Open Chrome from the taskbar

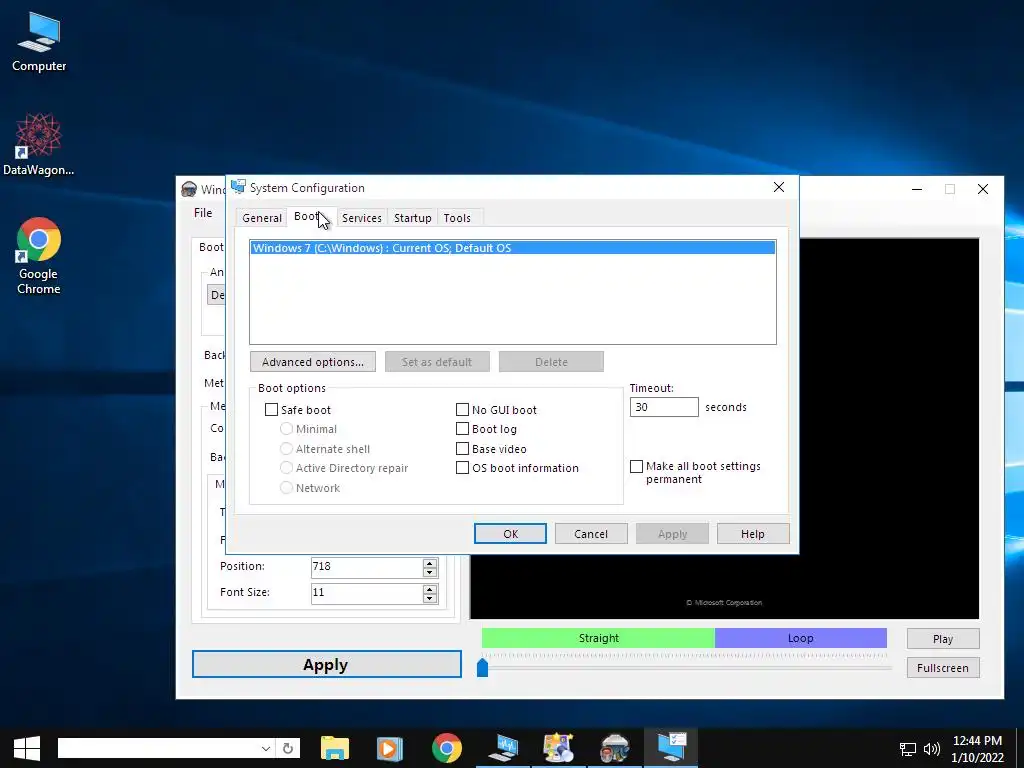(x=447, y=748)
